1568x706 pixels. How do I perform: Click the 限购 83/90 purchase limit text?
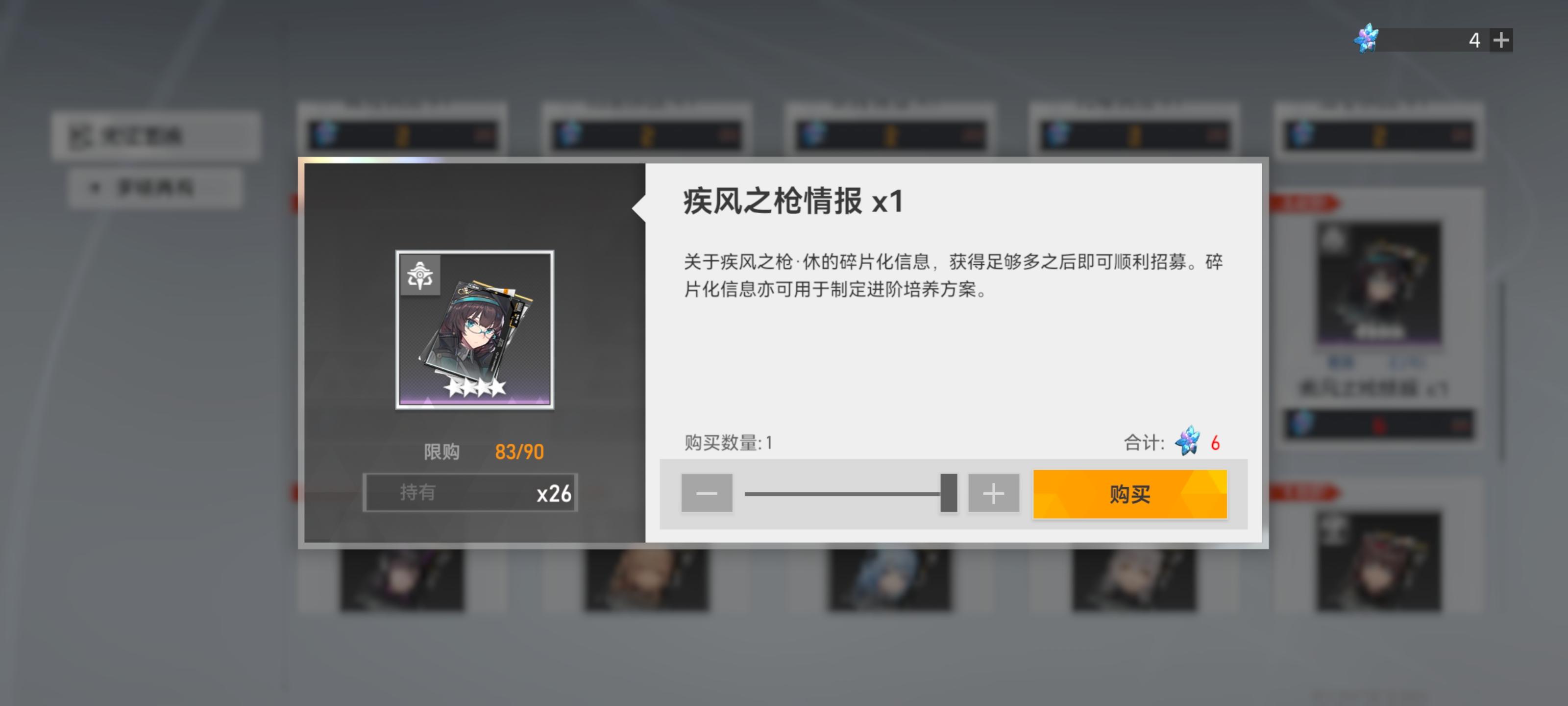point(484,452)
